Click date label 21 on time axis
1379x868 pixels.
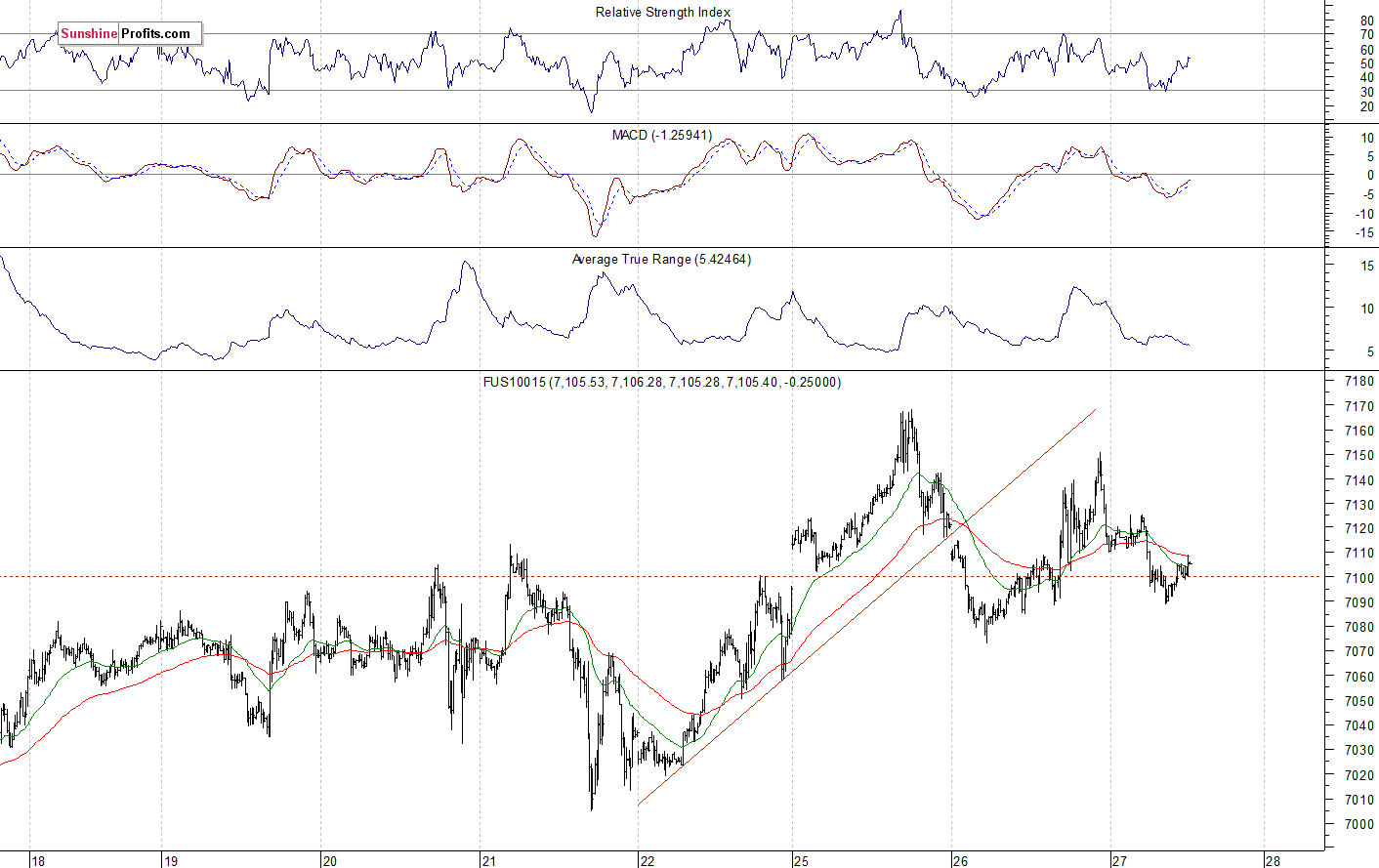tap(488, 861)
